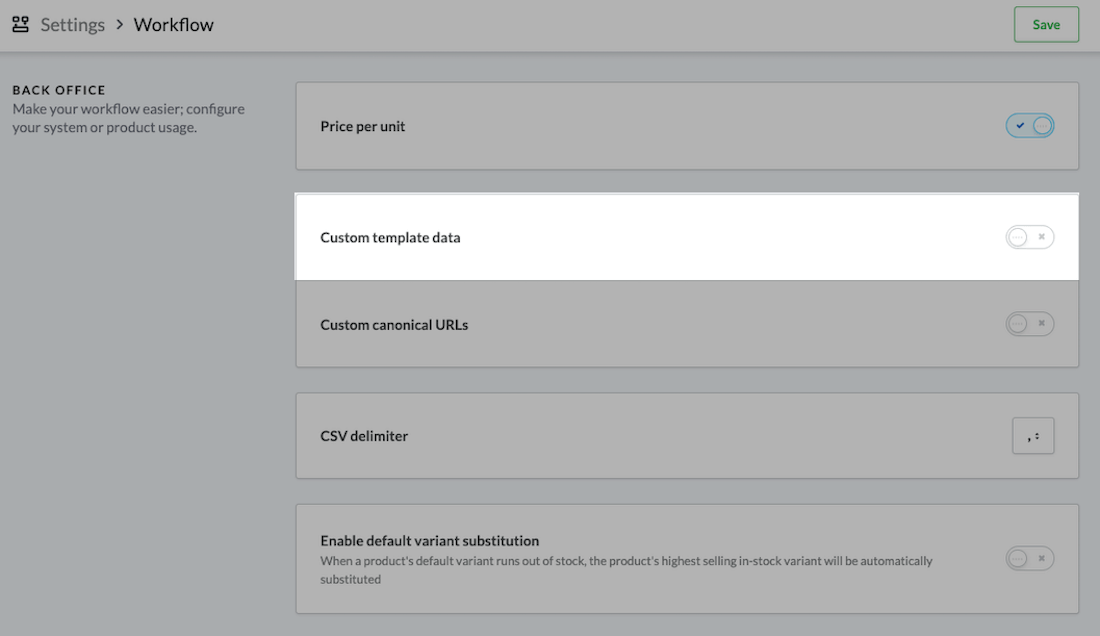Click the x icon on variant substitution switch
Image resolution: width=1100 pixels, height=636 pixels.
point(1041,558)
